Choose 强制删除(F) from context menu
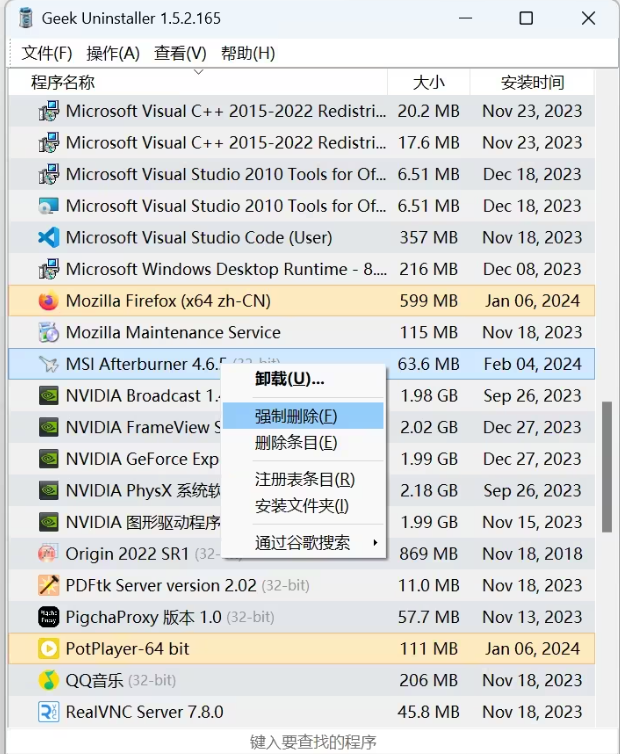Viewport: 620px width, 754px height. (x=303, y=416)
